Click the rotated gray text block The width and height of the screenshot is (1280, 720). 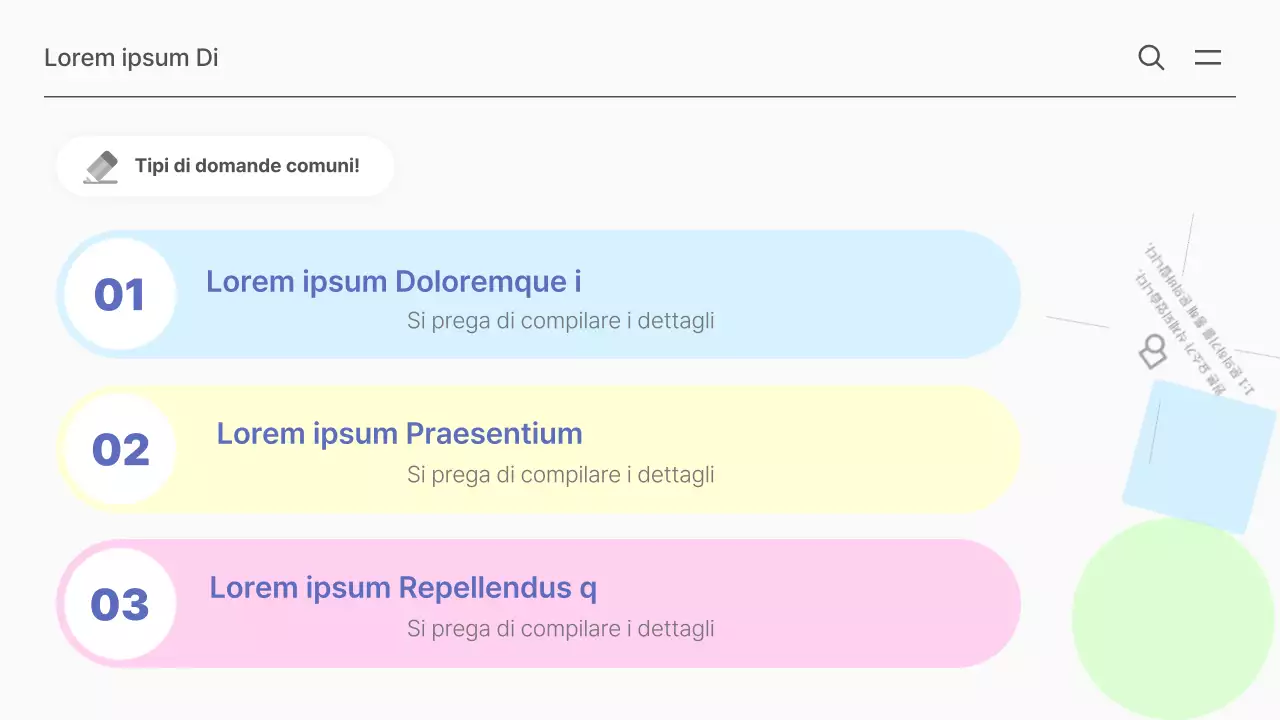pos(1195,315)
